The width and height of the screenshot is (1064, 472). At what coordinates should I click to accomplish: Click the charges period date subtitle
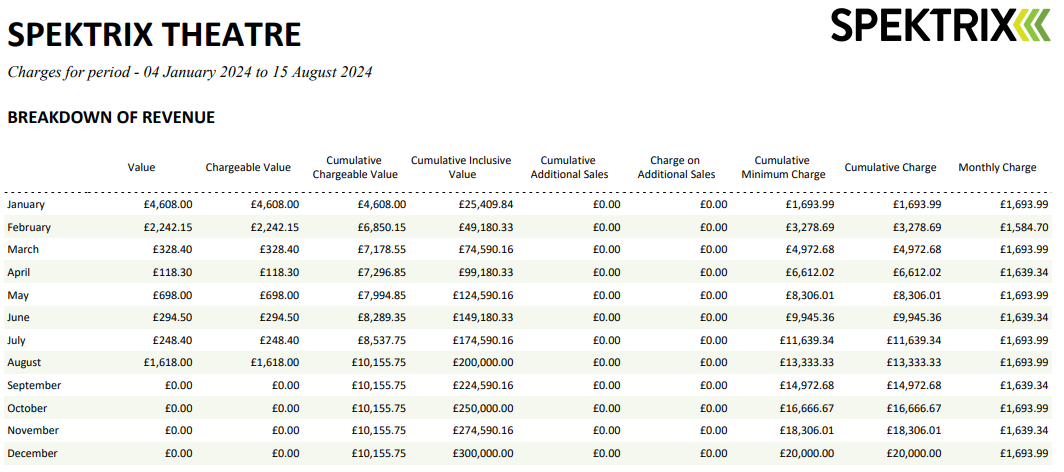pyautogui.click(x=190, y=73)
